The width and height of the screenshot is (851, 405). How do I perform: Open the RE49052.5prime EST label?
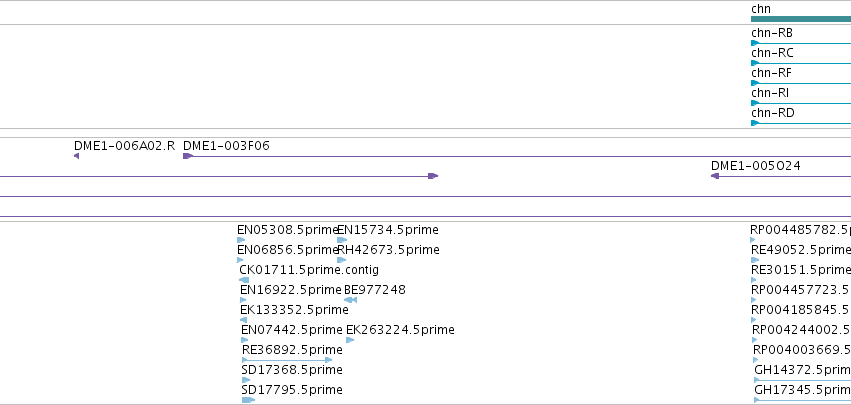click(x=801, y=250)
